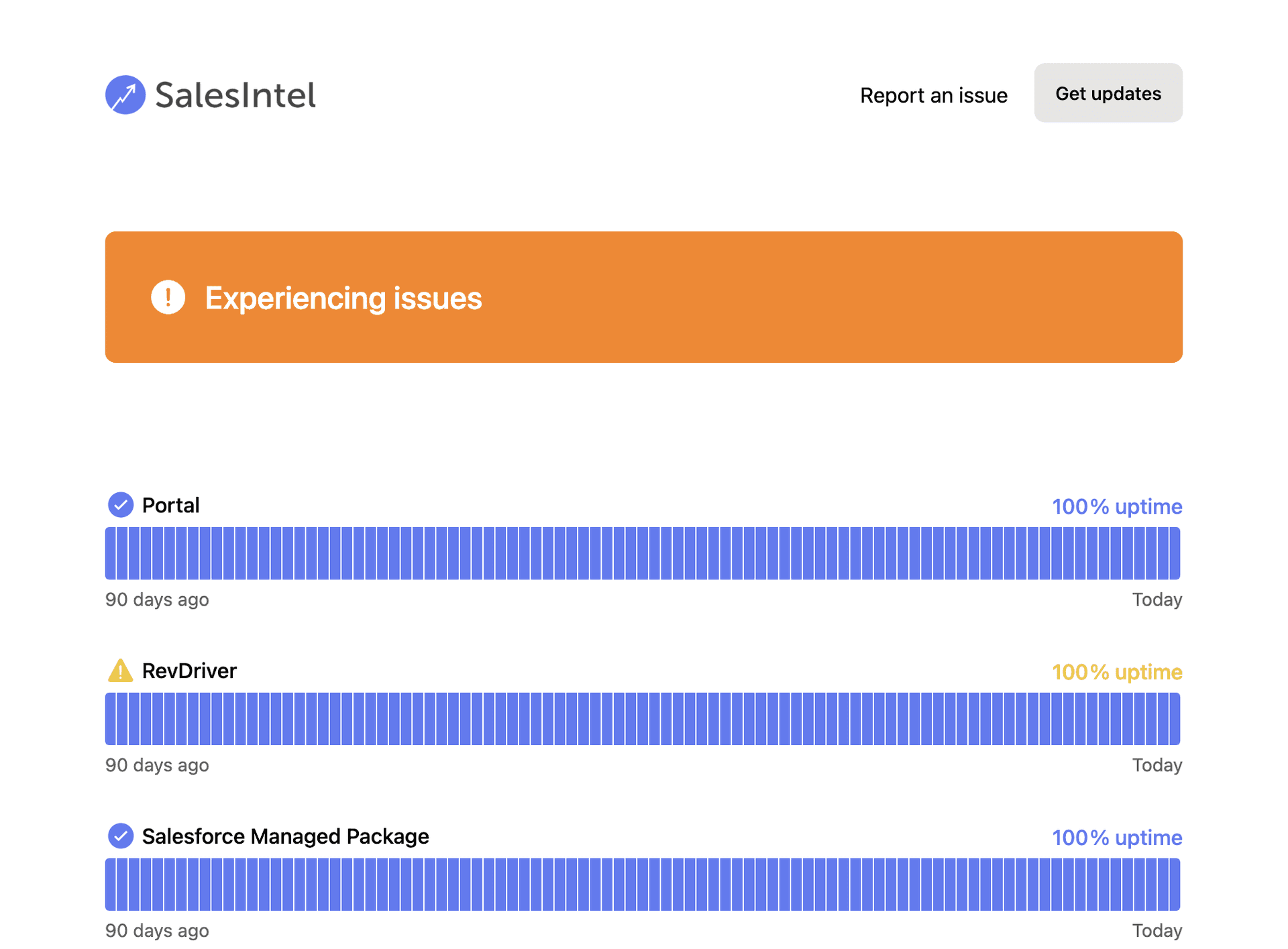
Task: Click Today label under Portal bar
Action: pyautogui.click(x=1157, y=600)
